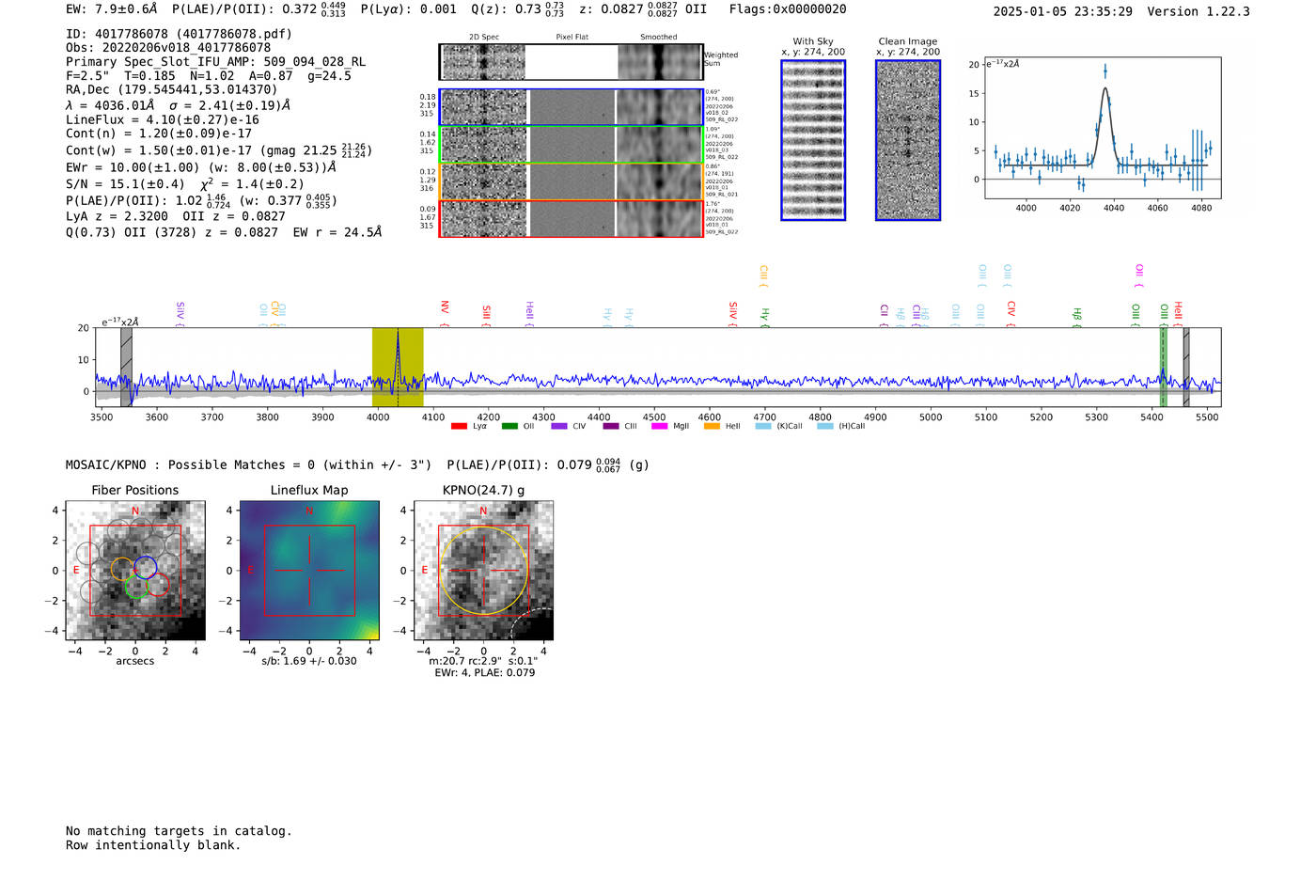Screen dimensions: 1316x896
Task: Click the red SiII line label
Action: coord(486,314)
